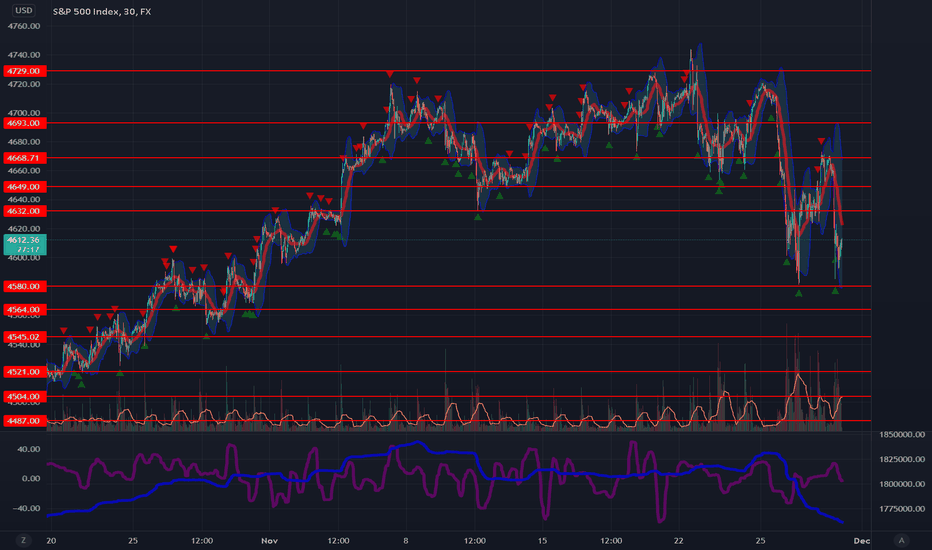The image size is (932, 550).
Task: Click the 8 date label on the time axis
Action: point(406,540)
